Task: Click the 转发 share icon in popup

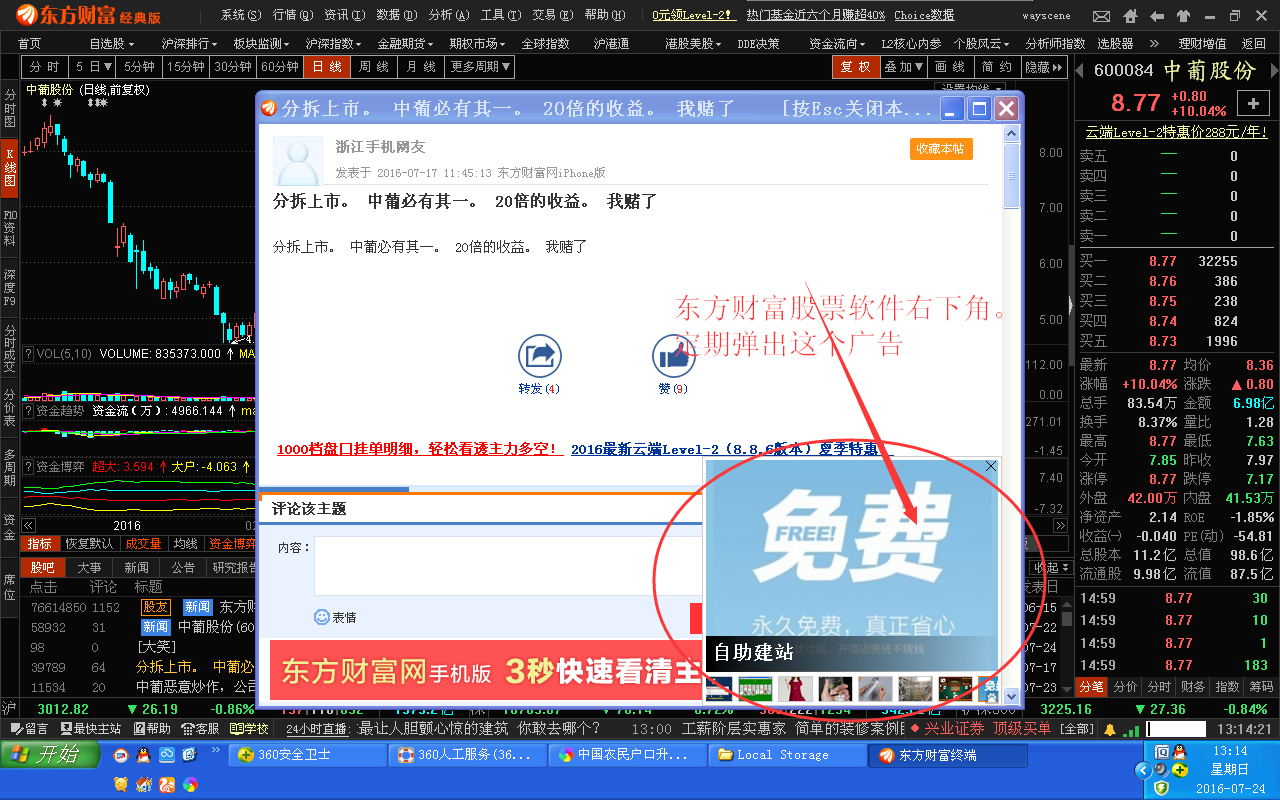Action: (x=539, y=356)
